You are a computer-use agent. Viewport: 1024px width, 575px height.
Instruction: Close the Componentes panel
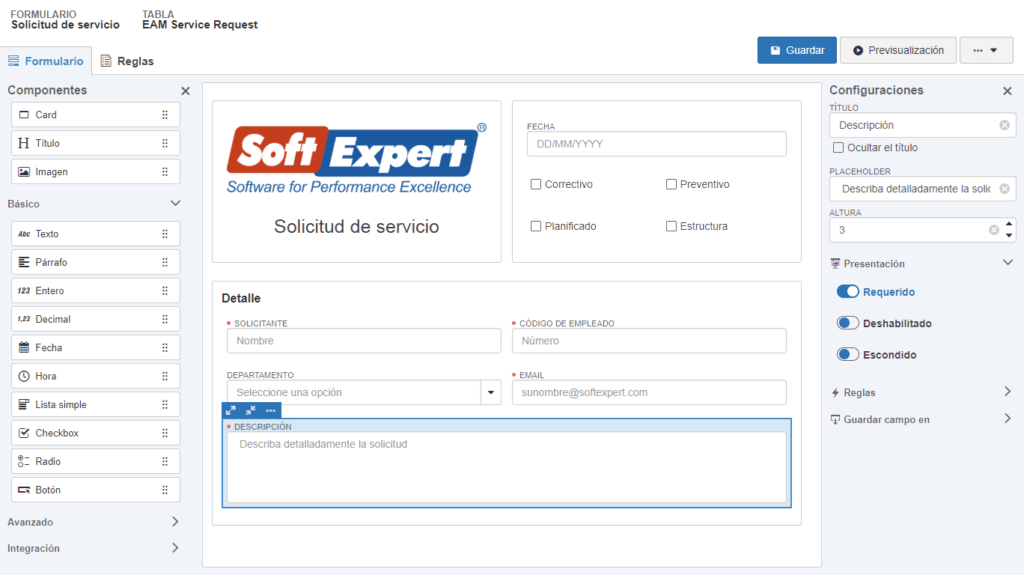185,91
